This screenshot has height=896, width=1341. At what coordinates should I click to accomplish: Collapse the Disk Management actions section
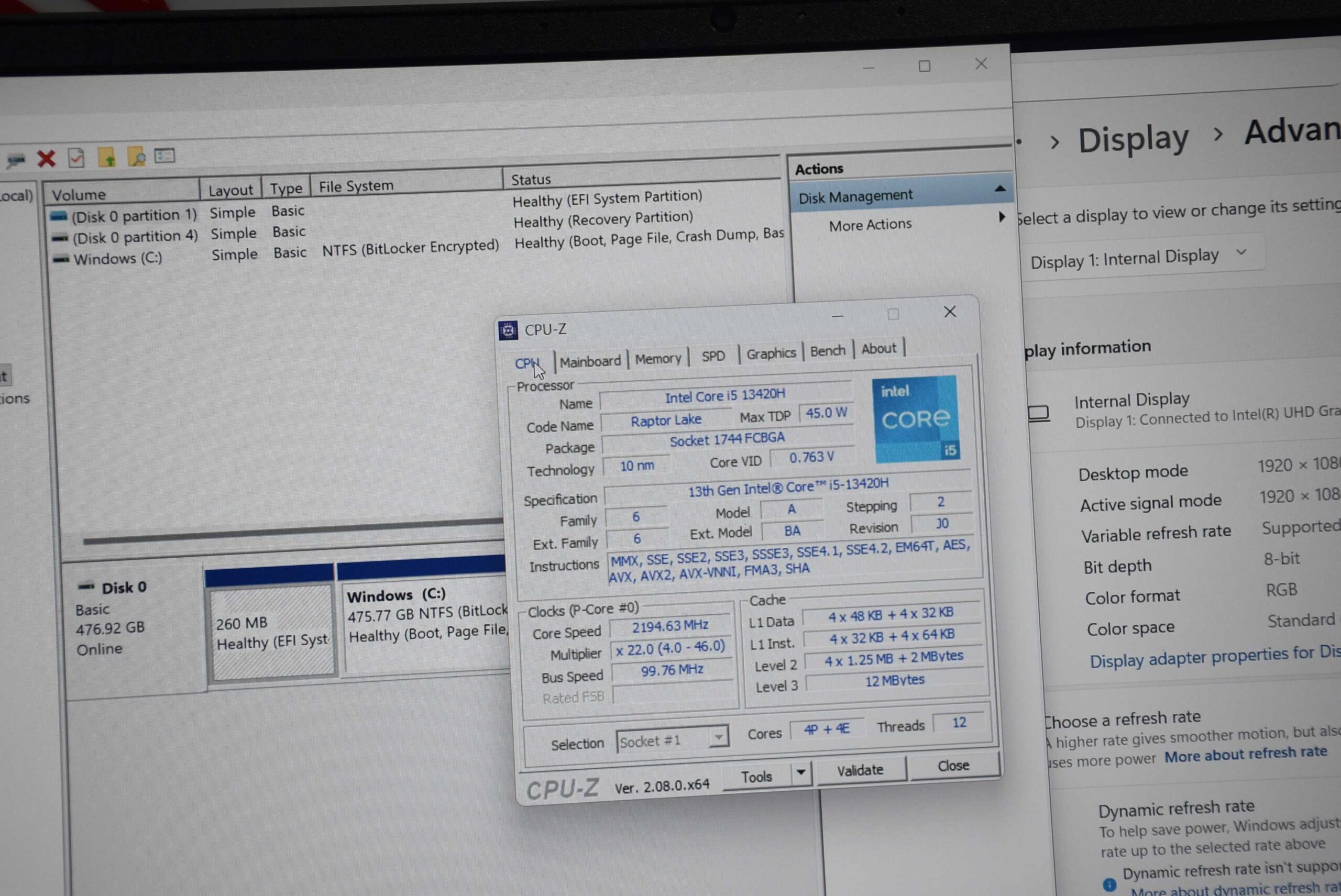tap(1000, 189)
